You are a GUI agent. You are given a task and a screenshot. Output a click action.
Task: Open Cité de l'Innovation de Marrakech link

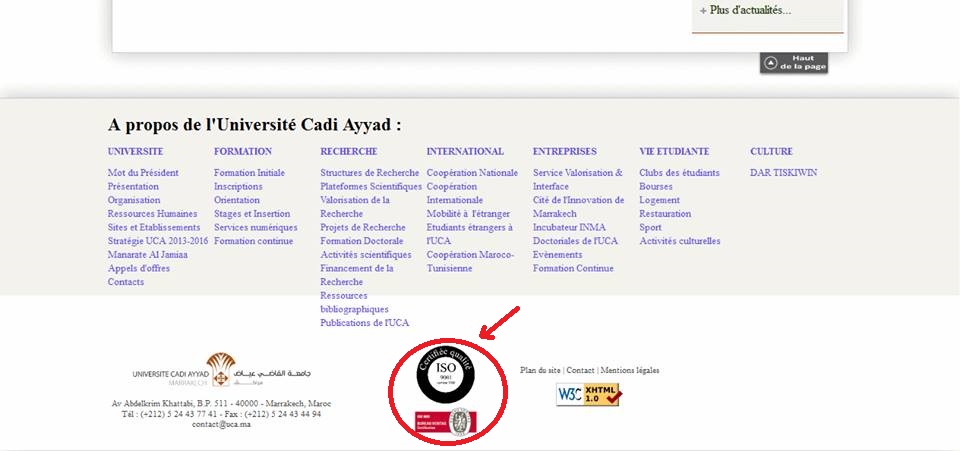[x=579, y=207]
